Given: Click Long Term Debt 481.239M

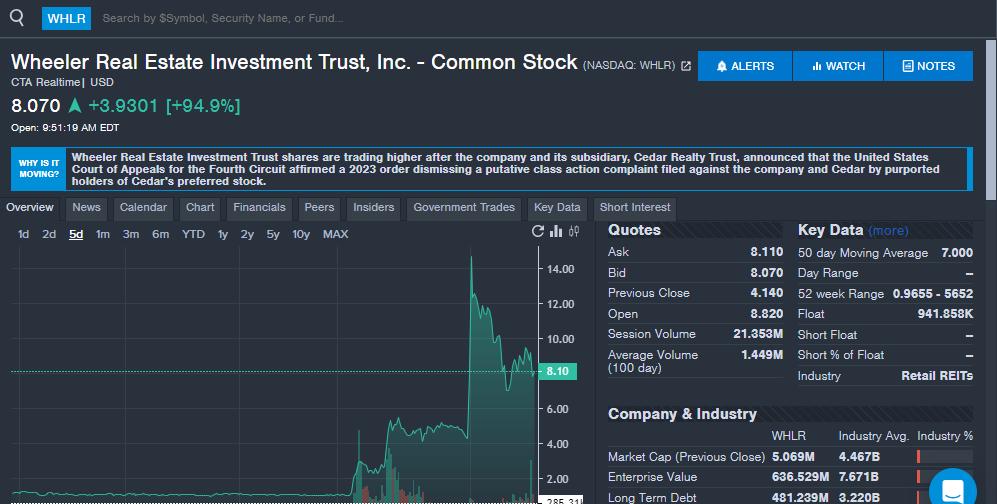Looking at the screenshot, I should tap(800, 498).
